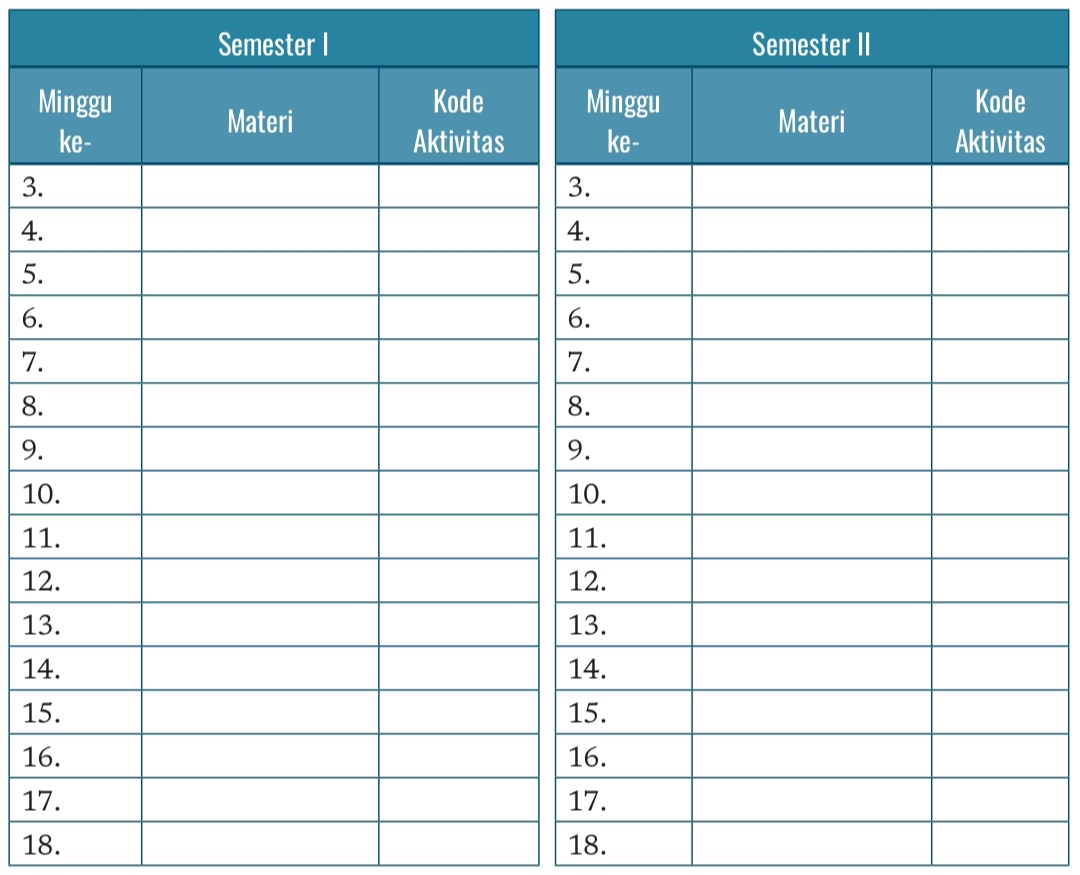Image resolution: width=1080 pixels, height=875 pixels.
Task: Click the Minggu ke- header in Semester I
Action: point(75,121)
